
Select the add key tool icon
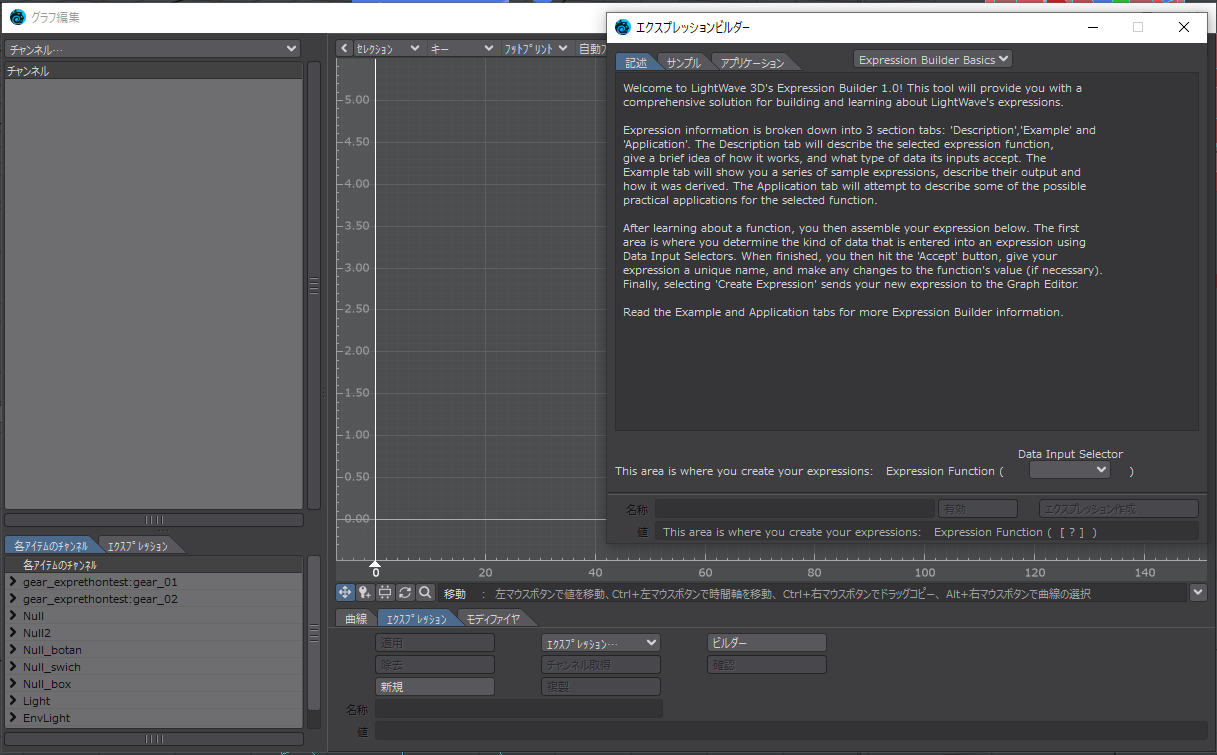click(365, 592)
